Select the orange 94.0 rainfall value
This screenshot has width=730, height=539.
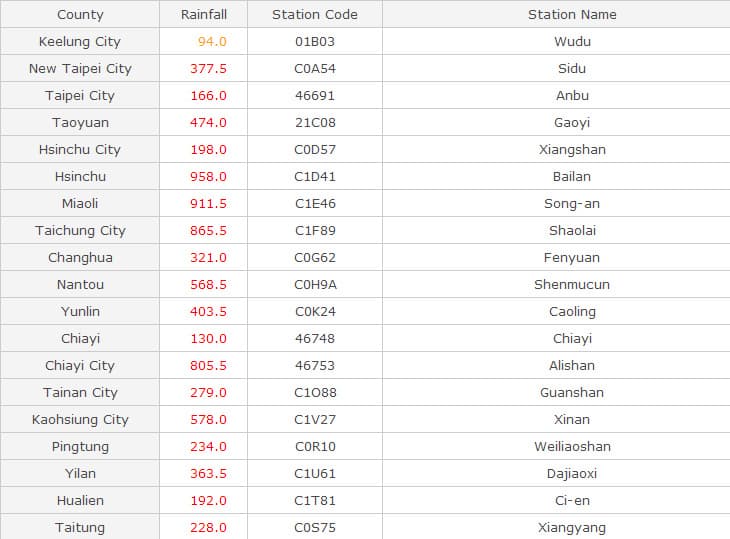(x=212, y=41)
